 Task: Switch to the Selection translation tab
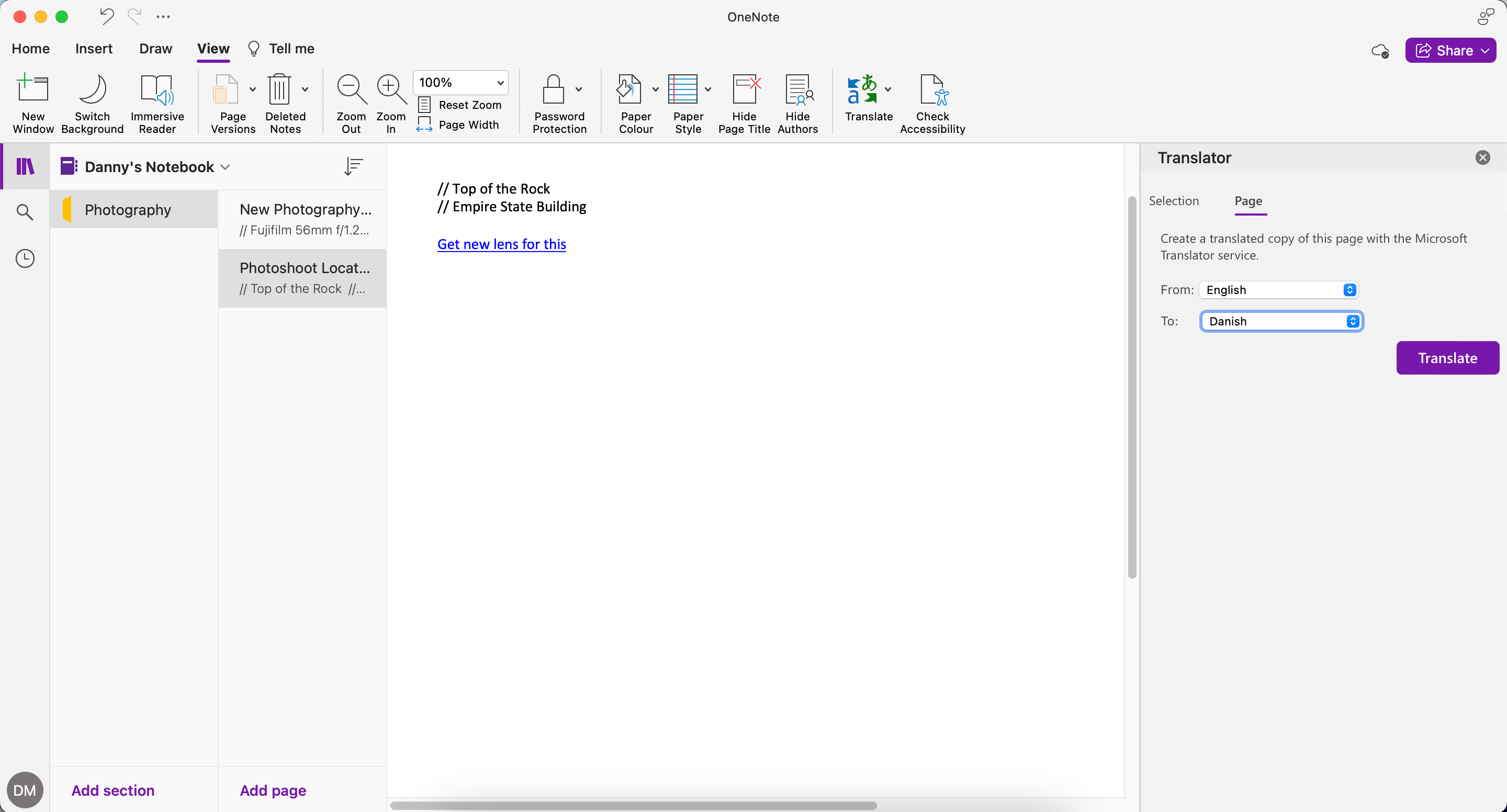coord(1174,201)
